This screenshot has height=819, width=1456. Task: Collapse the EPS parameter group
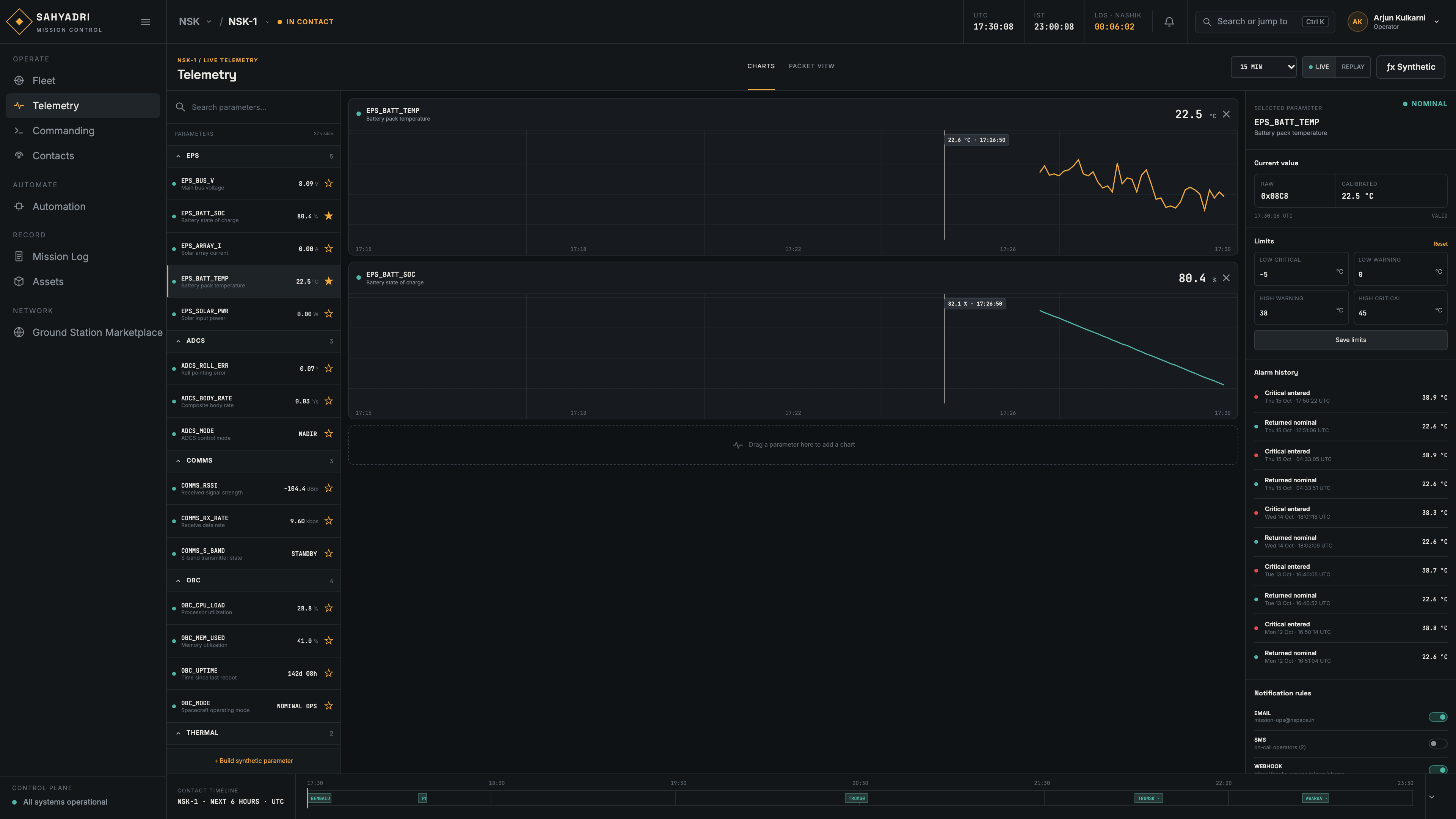254,156
